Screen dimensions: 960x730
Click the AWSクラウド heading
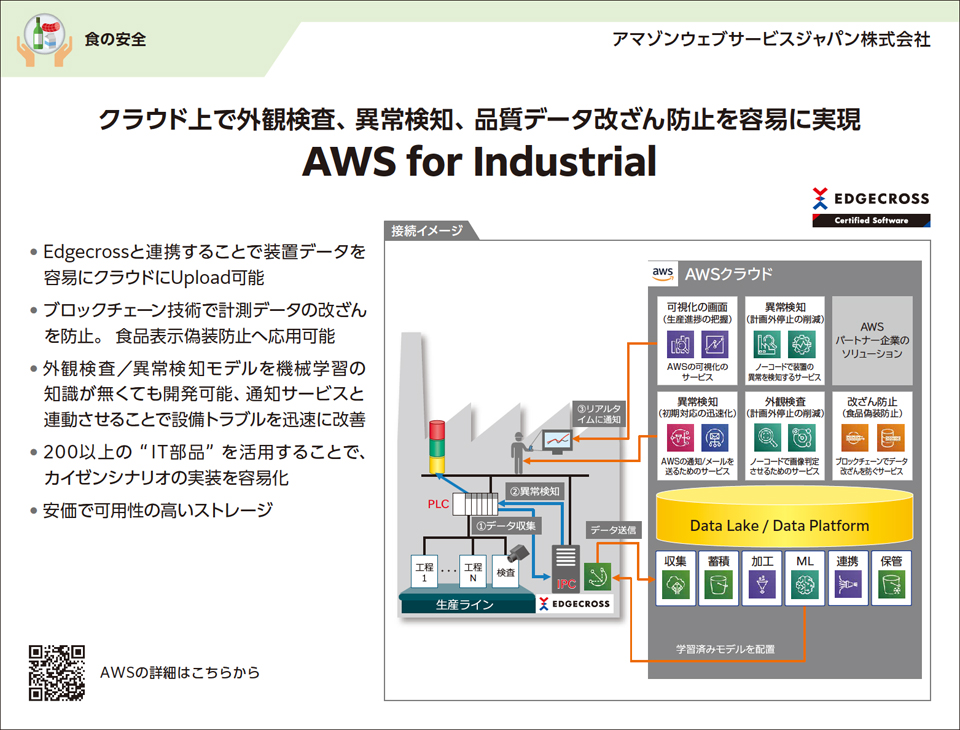pos(729,274)
